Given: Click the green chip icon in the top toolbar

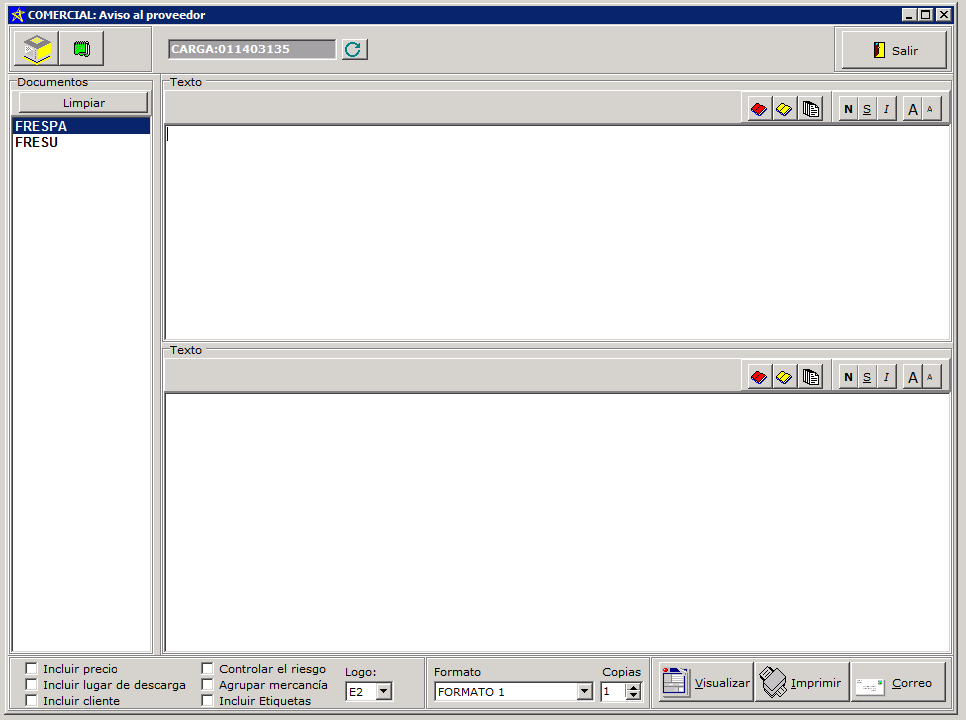Looking at the screenshot, I should coord(81,49).
